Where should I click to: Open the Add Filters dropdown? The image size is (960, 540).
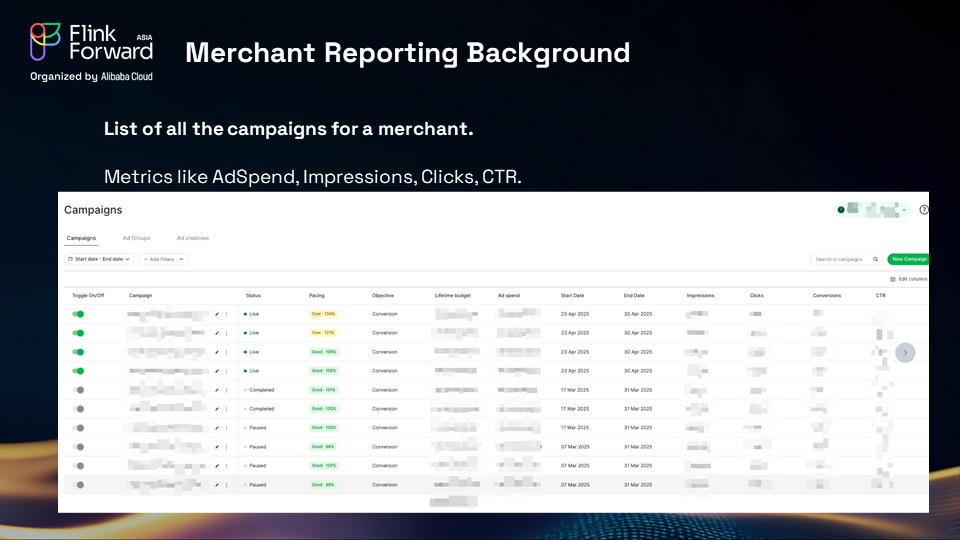(x=163, y=260)
